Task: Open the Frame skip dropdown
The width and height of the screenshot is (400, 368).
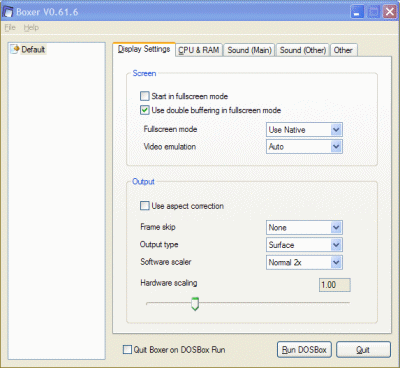Action: pos(304,228)
